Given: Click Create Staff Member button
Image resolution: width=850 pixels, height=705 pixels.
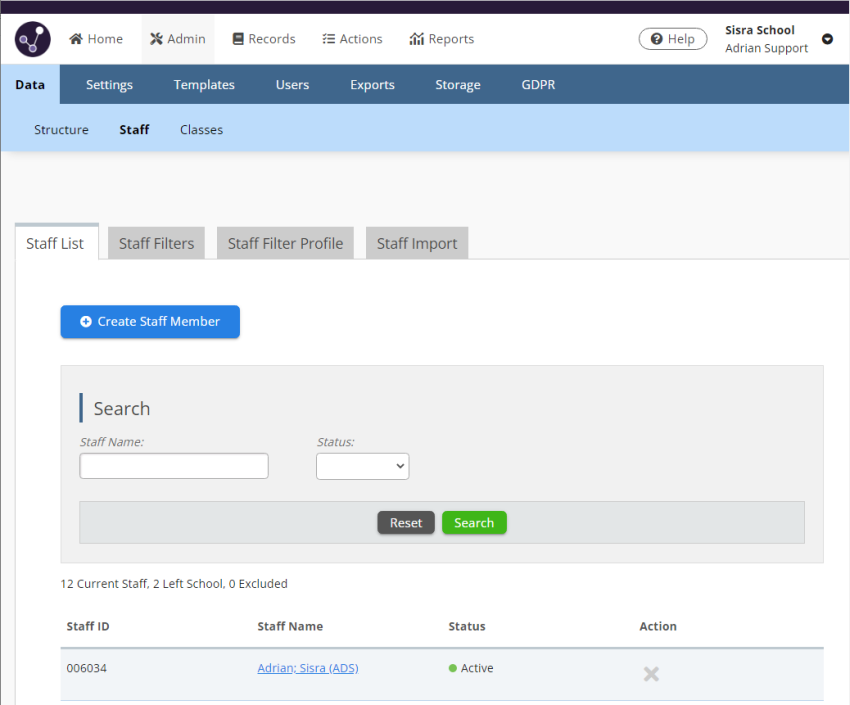Looking at the screenshot, I should [x=150, y=322].
